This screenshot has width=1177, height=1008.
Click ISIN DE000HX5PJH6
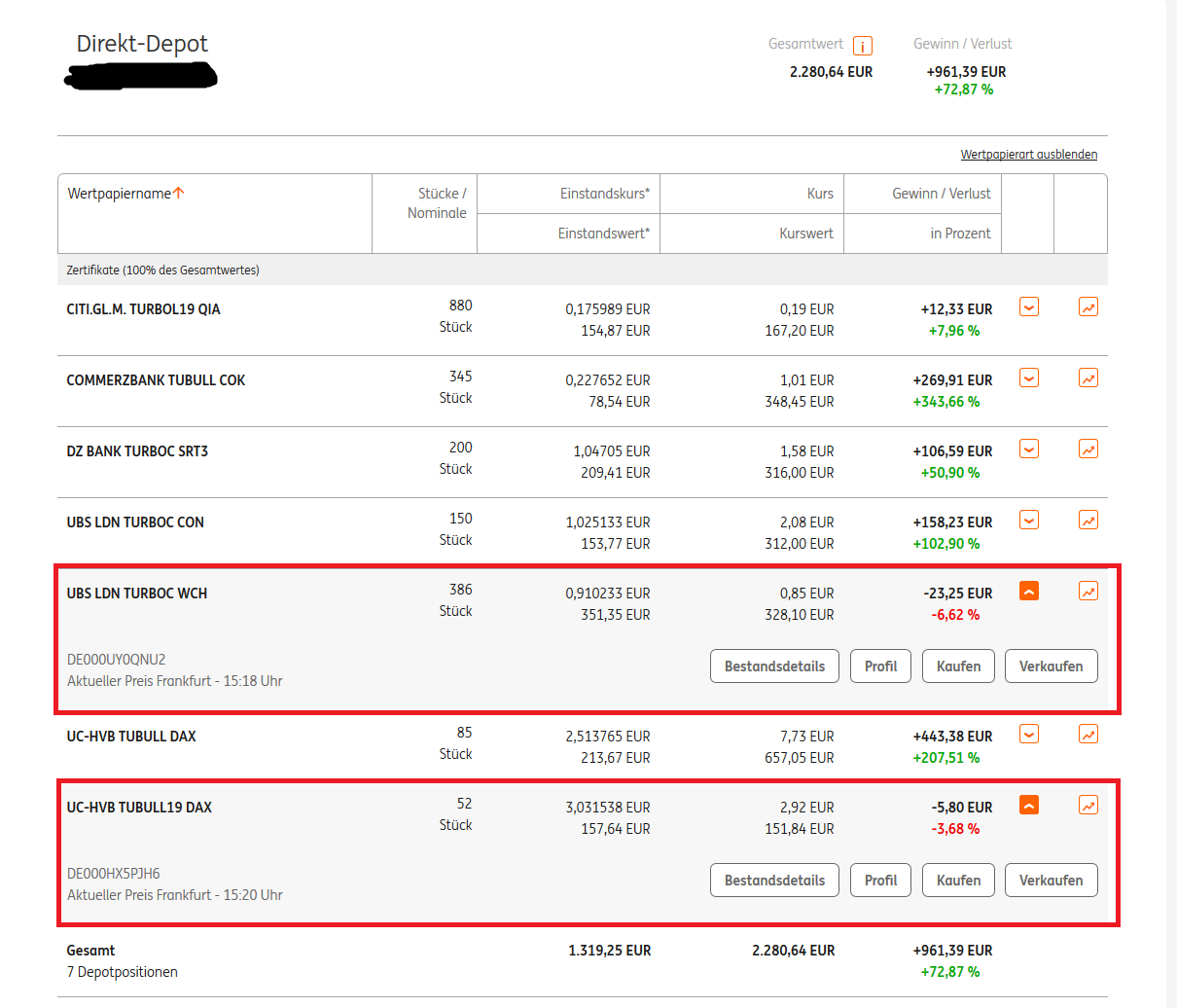click(x=114, y=874)
